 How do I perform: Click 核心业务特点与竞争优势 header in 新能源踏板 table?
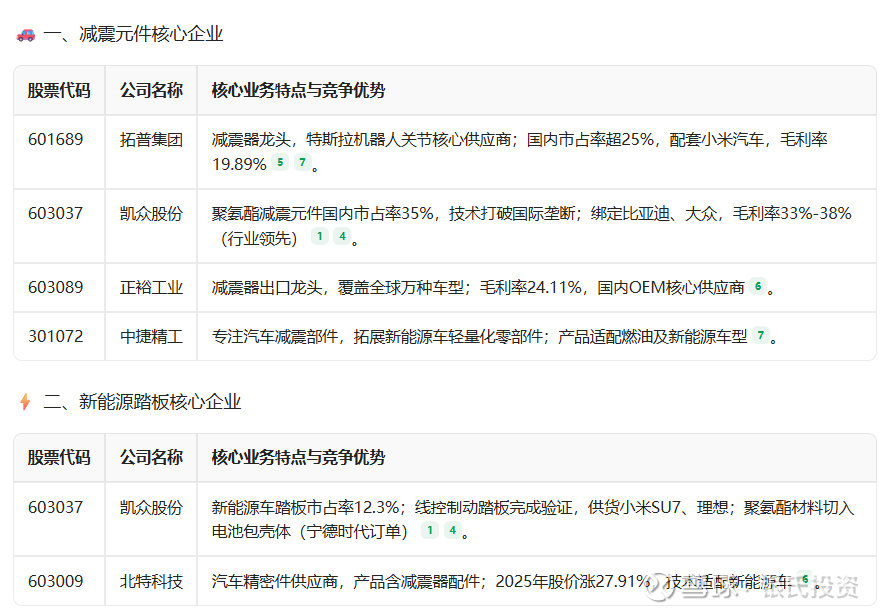[x=298, y=457]
